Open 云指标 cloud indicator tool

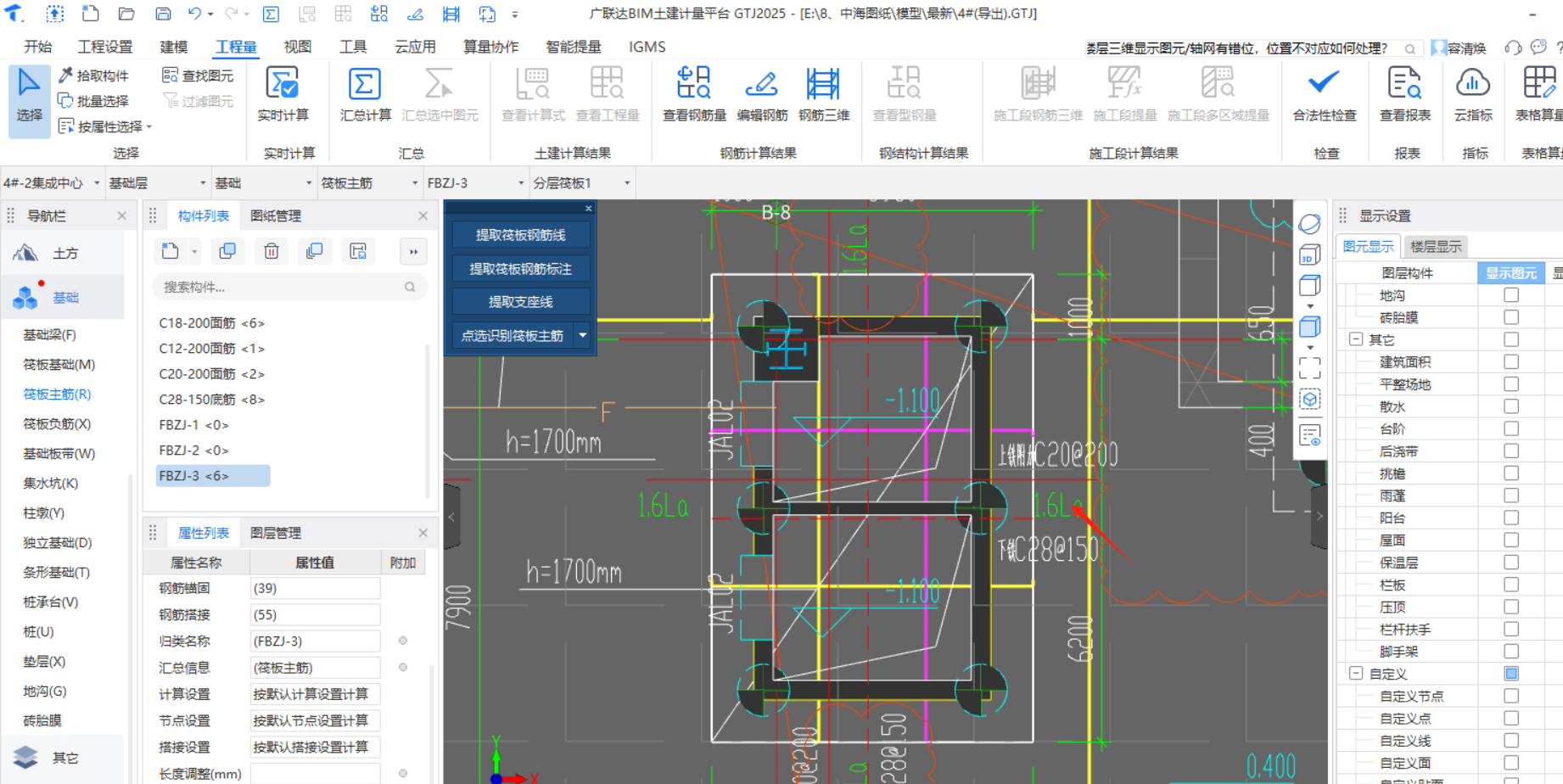point(1473,94)
